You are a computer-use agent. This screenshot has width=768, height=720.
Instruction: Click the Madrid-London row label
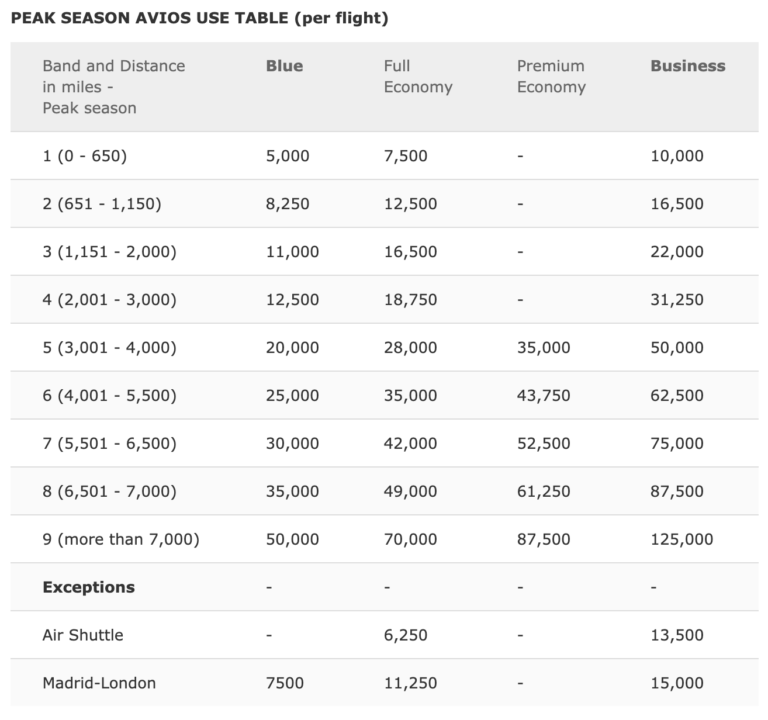tap(99, 683)
